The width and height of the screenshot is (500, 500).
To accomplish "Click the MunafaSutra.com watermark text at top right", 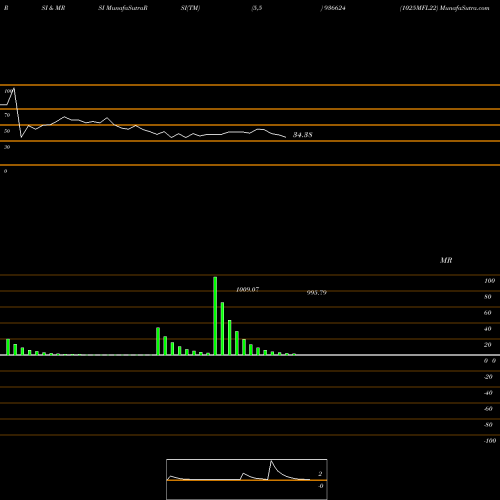I will pyautogui.click(x=464, y=8).
